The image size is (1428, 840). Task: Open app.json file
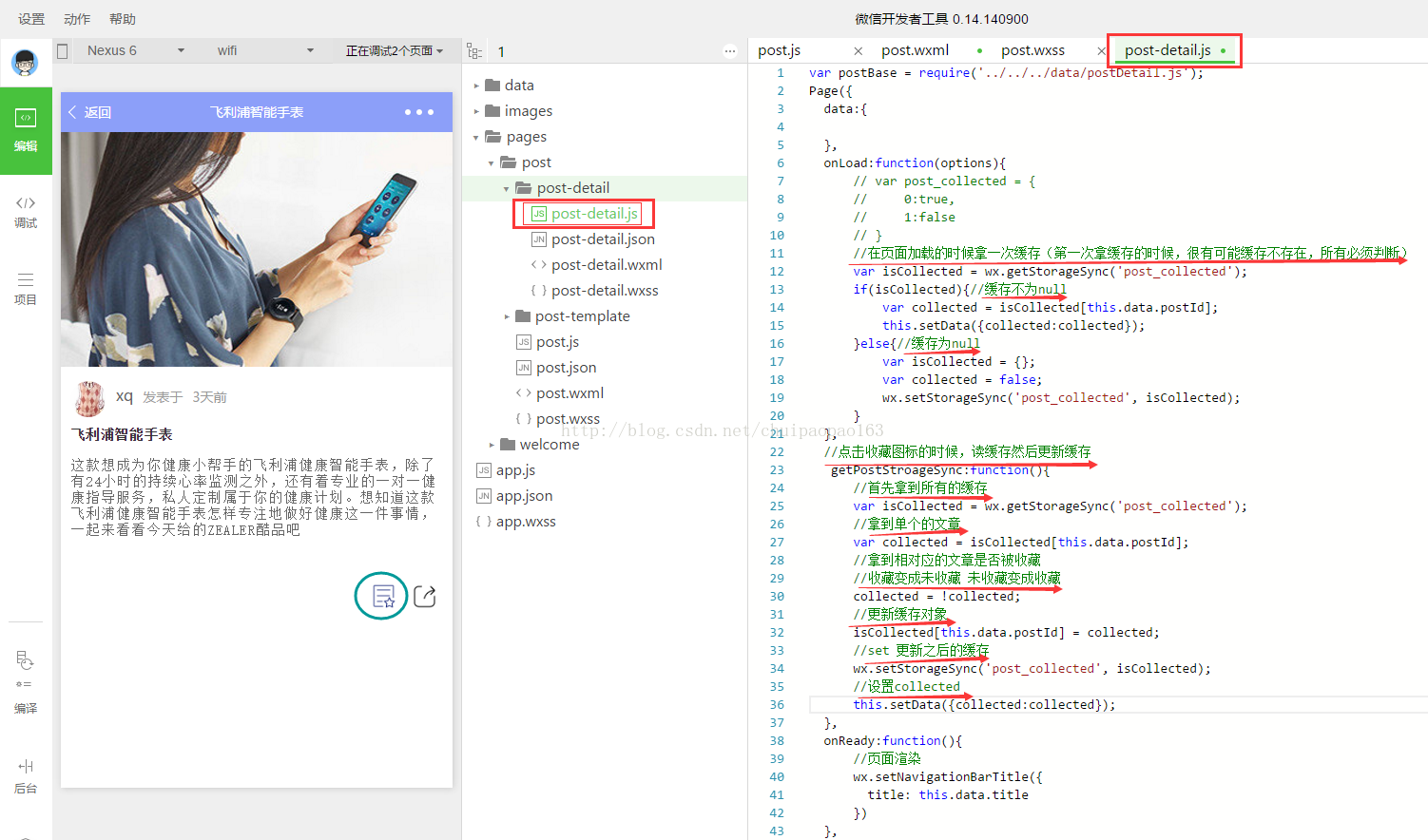(x=514, y=496)
